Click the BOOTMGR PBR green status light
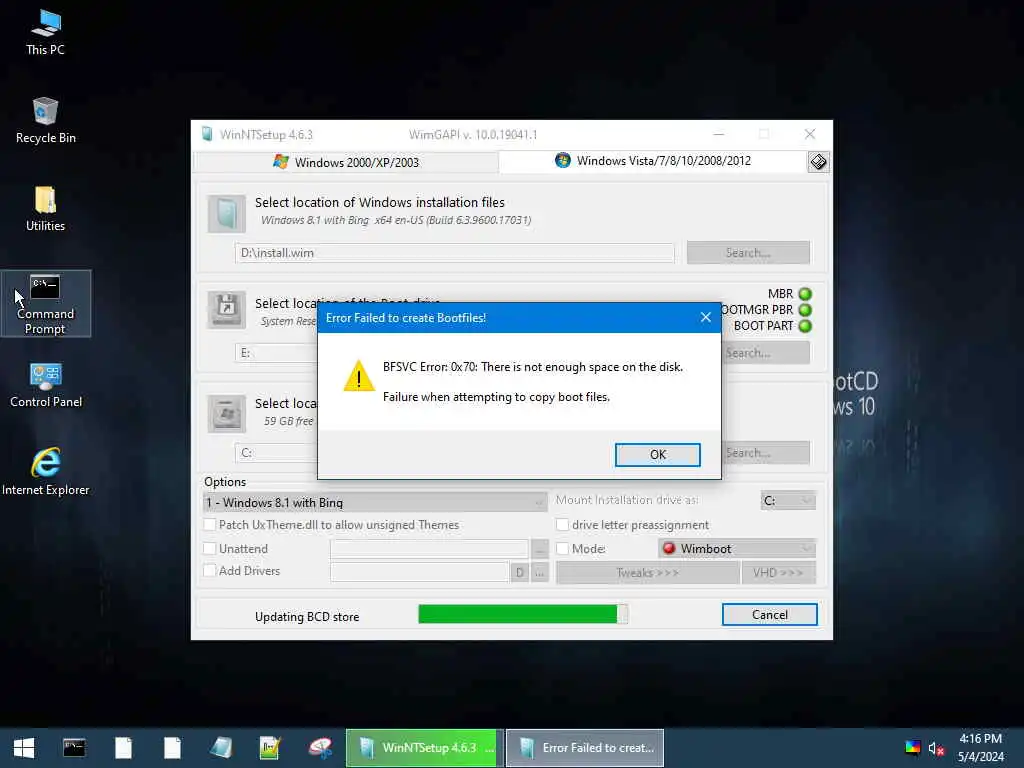The width and height of the screenshot is (1024, 768). click(805, 310)
